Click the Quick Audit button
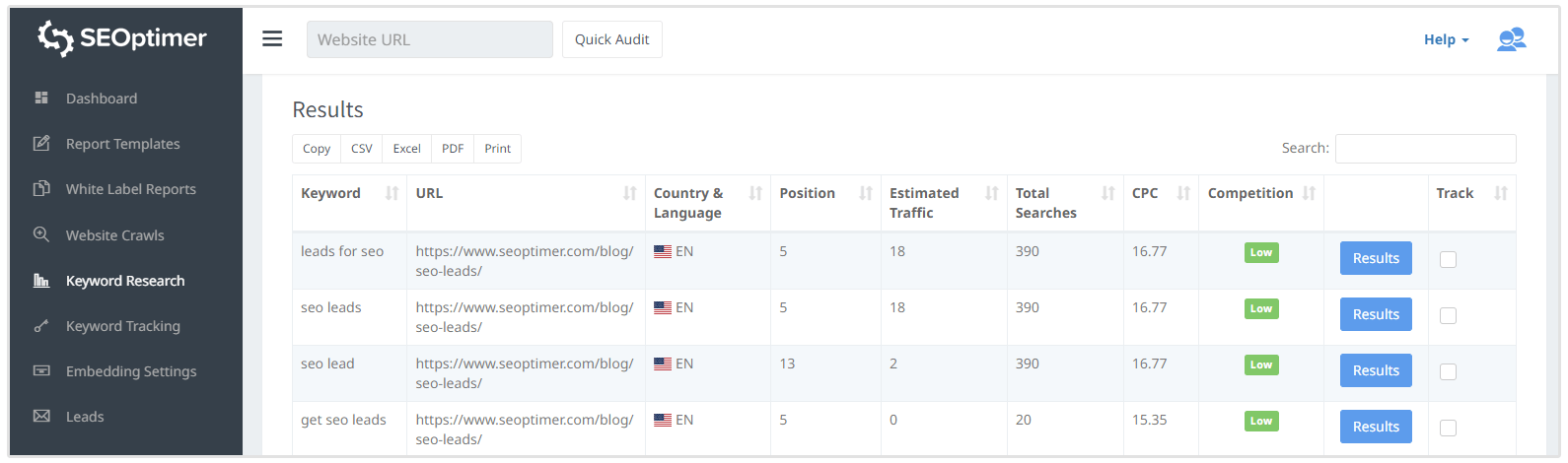Image resolution: width=1568 pixels, height=463 pixels. click(x=611, y=39)
